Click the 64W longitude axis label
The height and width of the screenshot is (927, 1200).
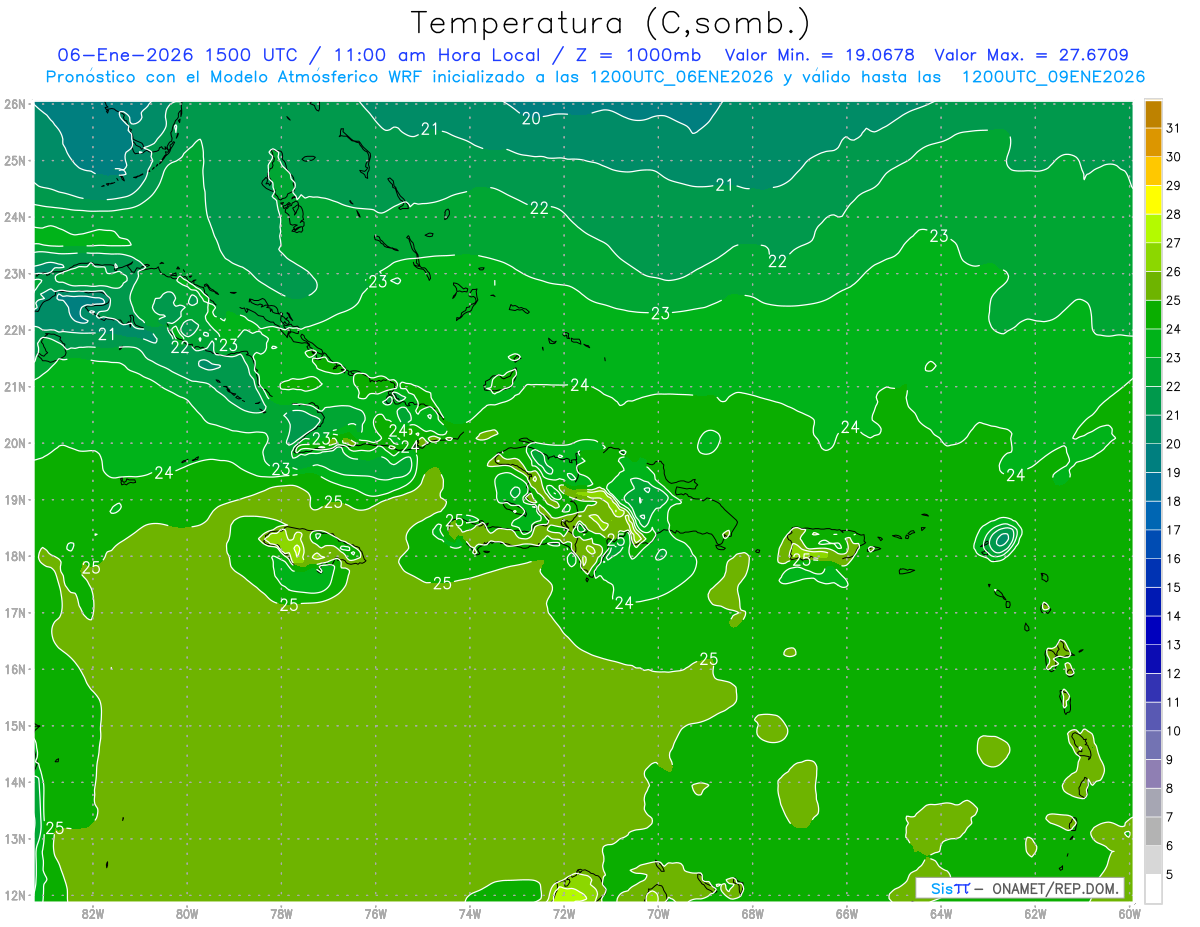tap(941, 913)
